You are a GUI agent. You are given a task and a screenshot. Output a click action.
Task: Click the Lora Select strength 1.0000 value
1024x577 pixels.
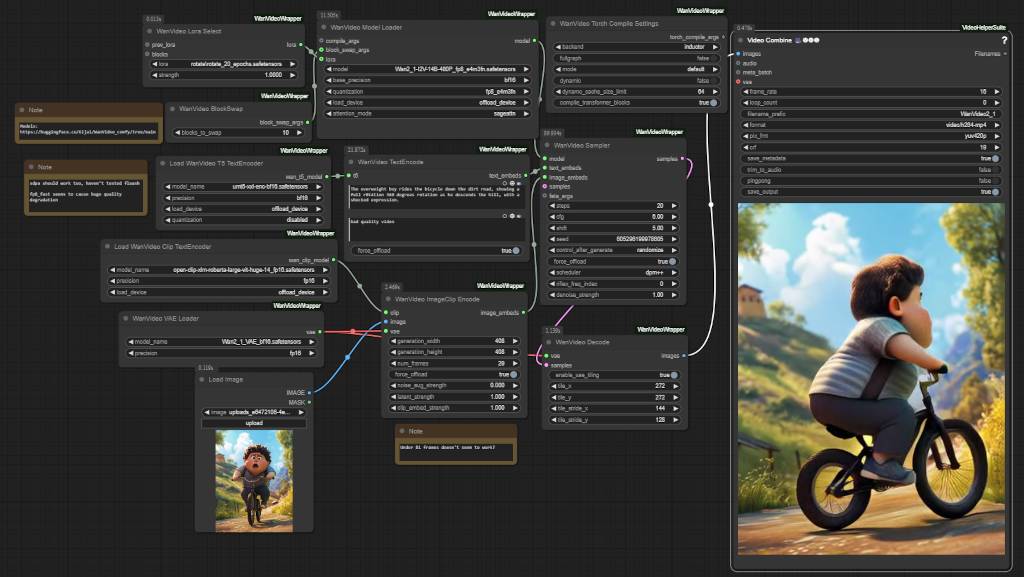[x=223, y=75]
